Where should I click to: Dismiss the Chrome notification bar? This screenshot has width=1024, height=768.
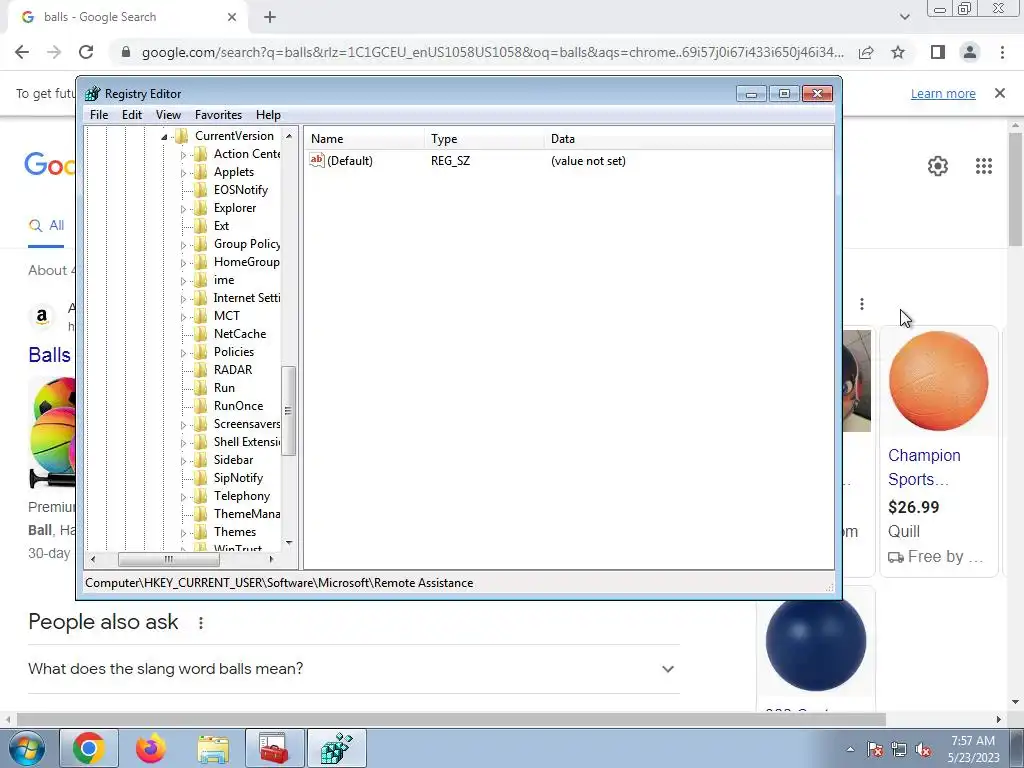tap(1000, 93)
